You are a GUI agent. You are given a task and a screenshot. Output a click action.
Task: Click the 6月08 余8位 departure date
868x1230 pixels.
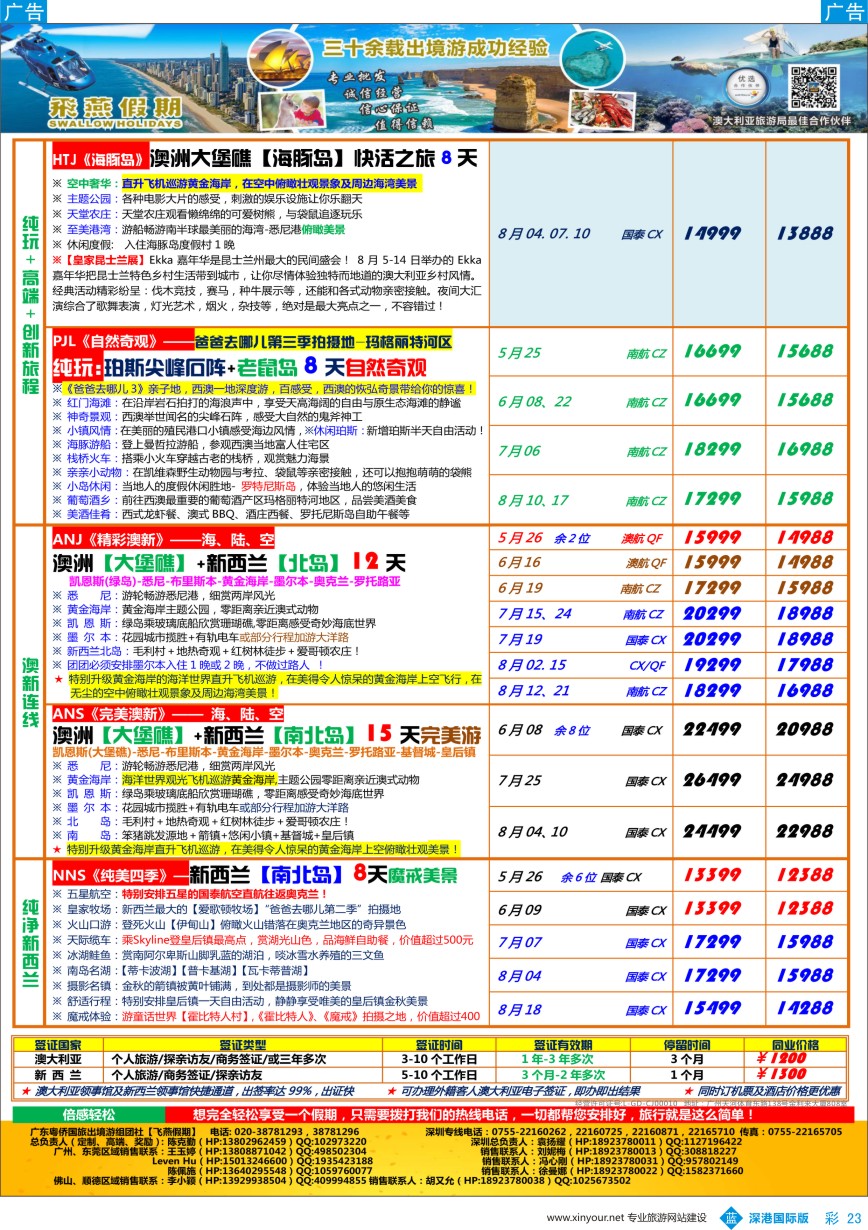(544, 731)
